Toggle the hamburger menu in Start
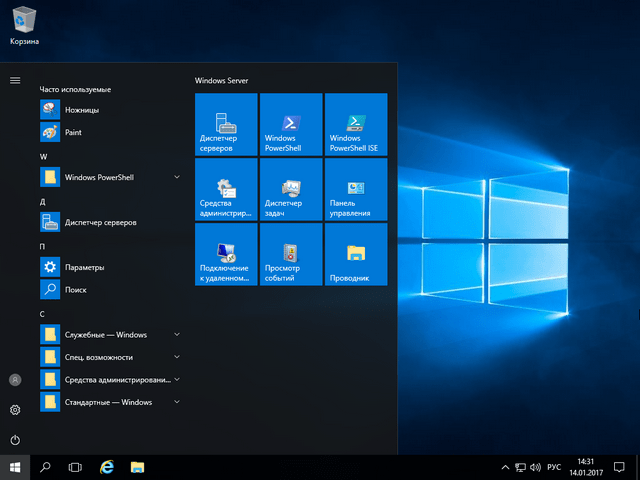This screenshot has height=480, width=640. coord(15,80)
